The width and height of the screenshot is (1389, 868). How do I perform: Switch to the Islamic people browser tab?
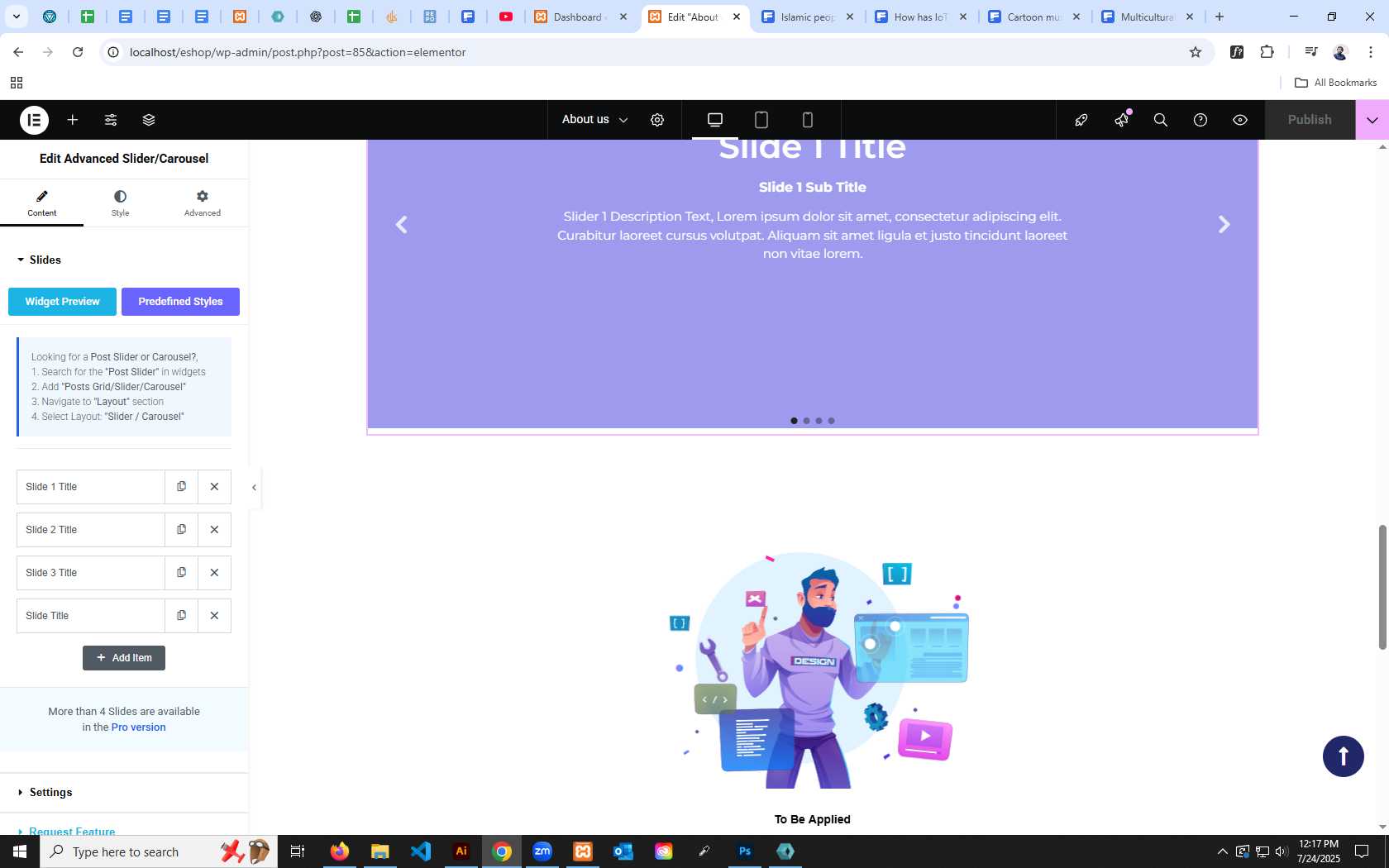(807, 17)
